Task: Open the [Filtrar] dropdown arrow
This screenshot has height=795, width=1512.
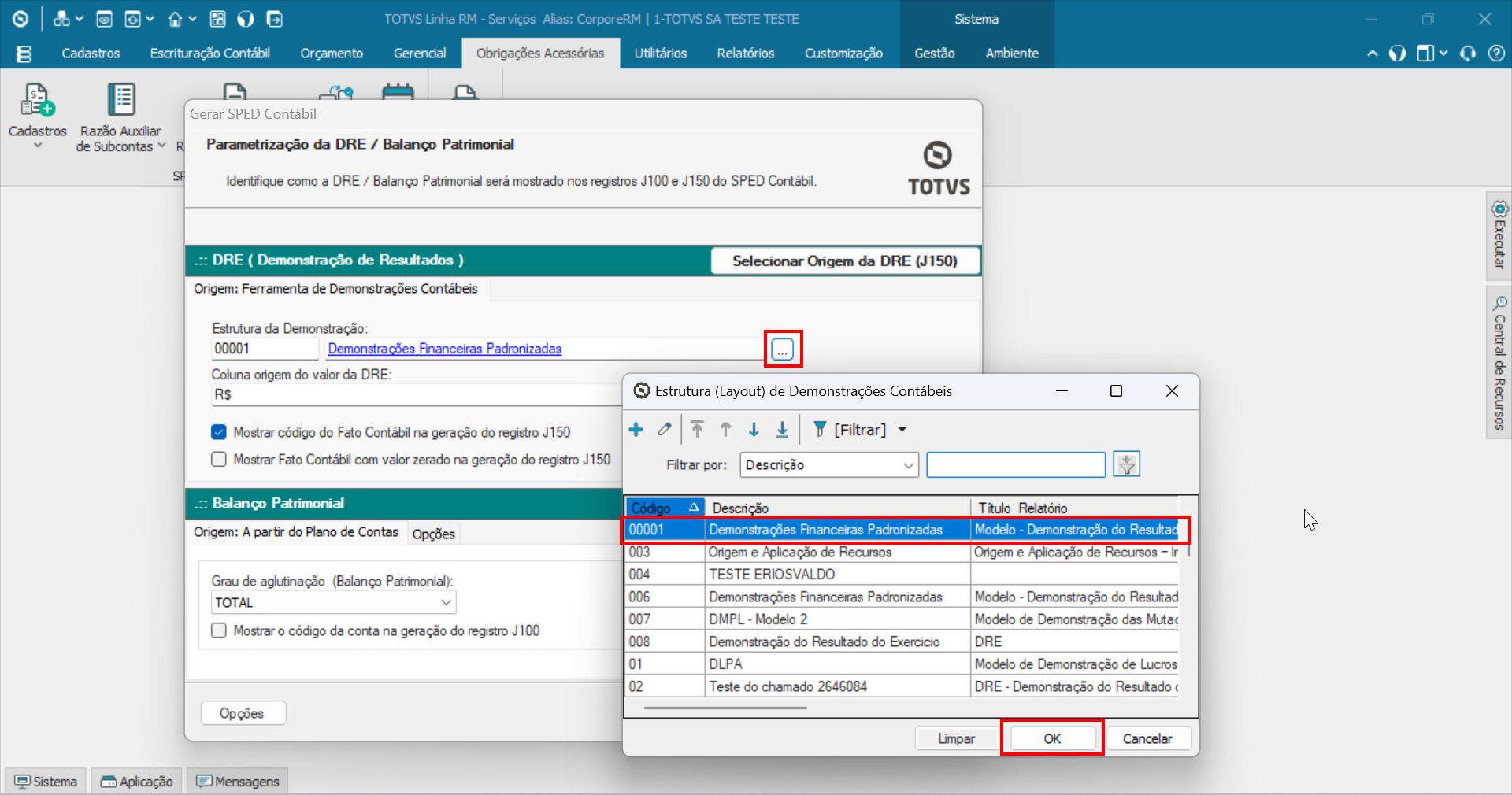Action: [x=902, y=430]
